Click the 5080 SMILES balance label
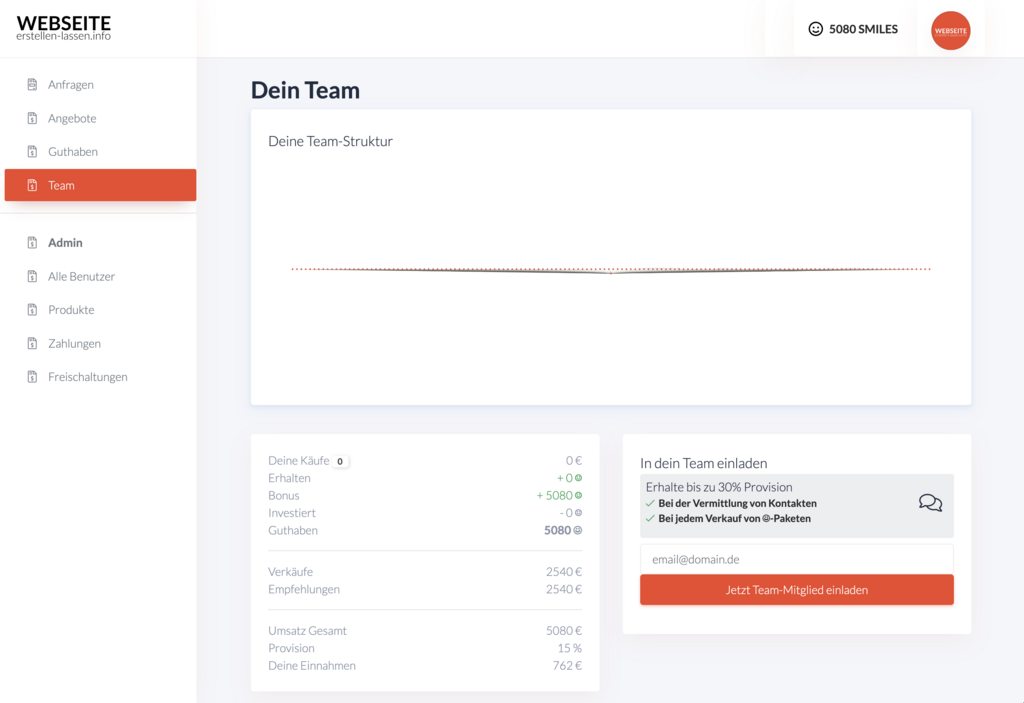 (863, 29)
